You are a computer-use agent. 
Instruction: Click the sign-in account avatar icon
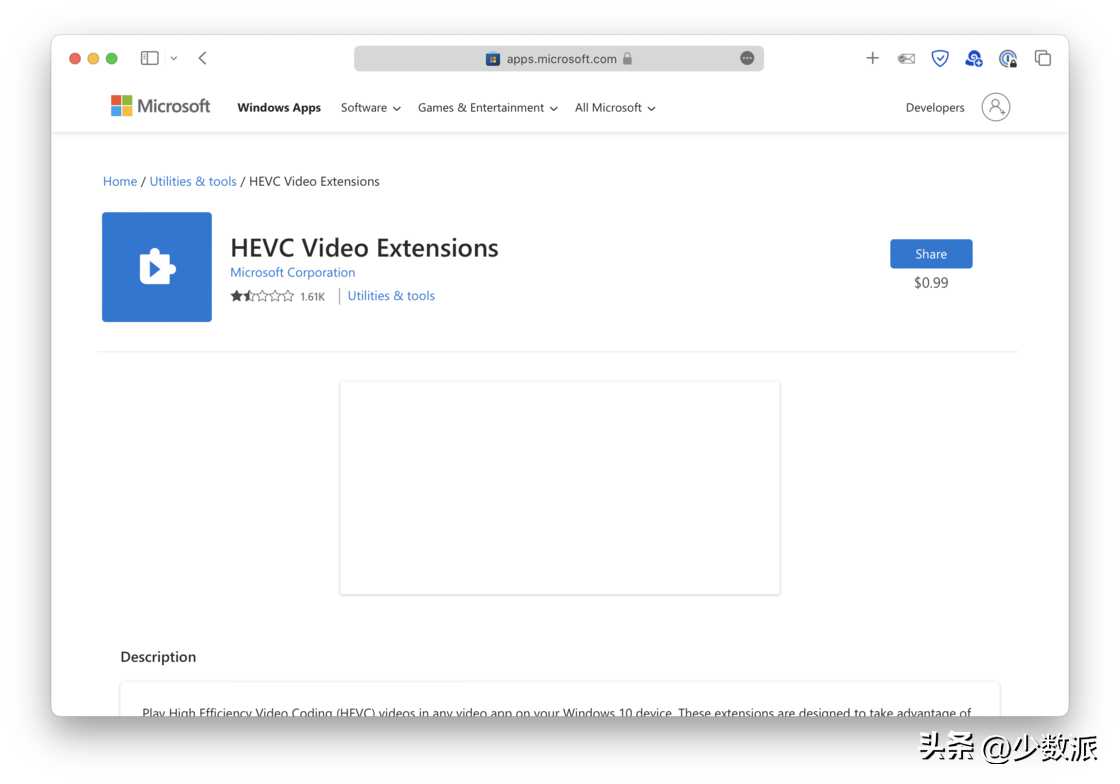(995, 107)
